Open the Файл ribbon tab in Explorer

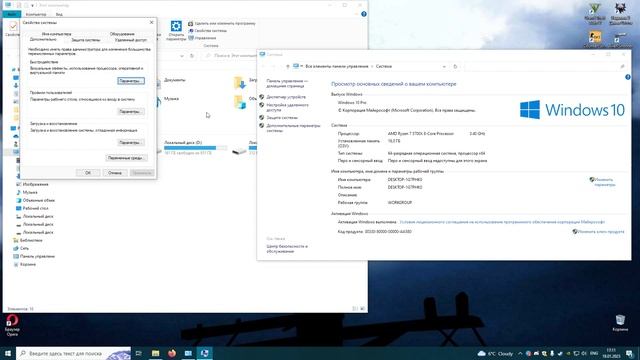11,14
